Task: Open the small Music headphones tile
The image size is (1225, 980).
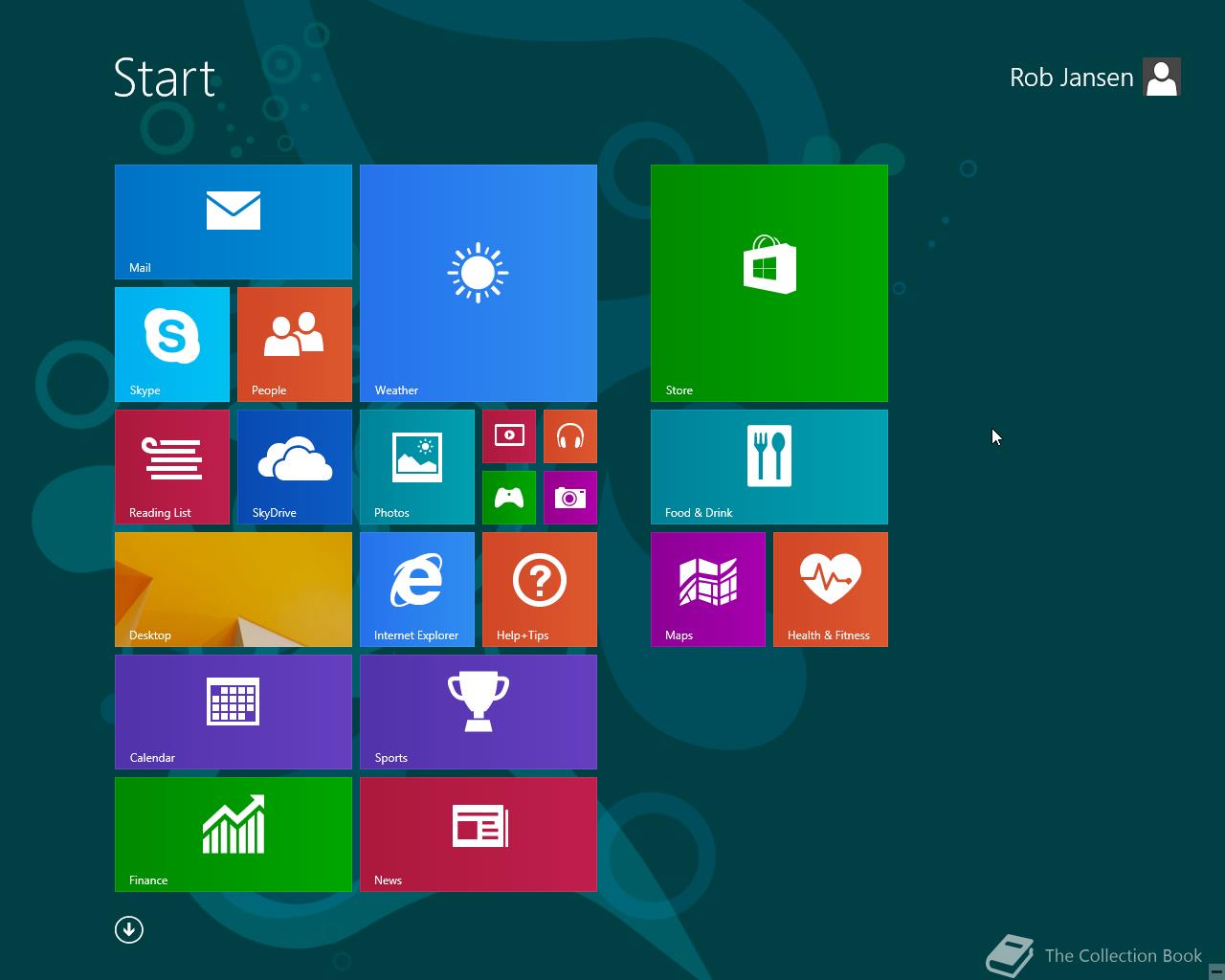Action: pyautogui.click(x=570, y=436)
